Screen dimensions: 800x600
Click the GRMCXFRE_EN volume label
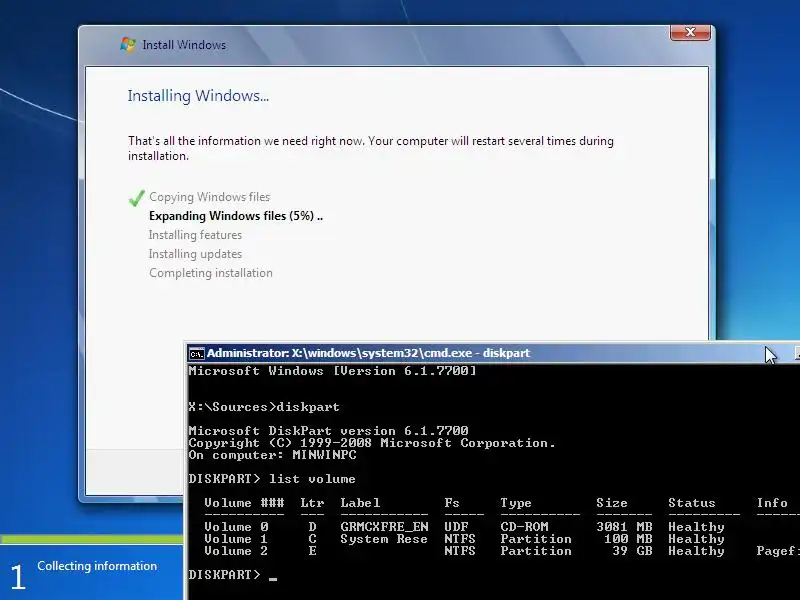pyautogui.click(x=384, y=527)
